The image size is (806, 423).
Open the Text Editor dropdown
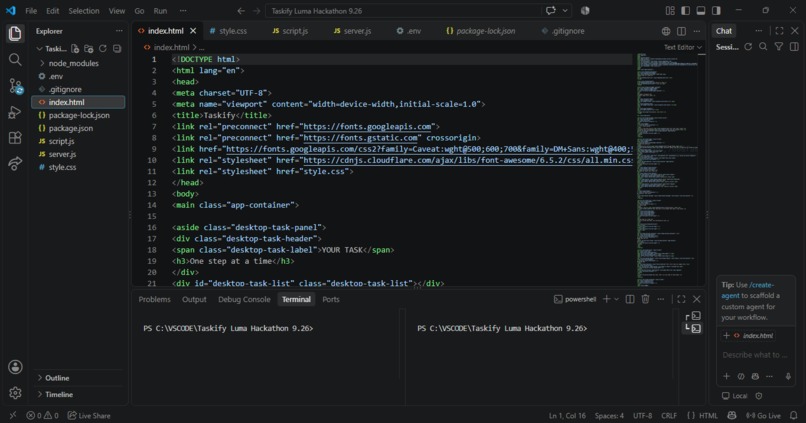pos(683,47)
